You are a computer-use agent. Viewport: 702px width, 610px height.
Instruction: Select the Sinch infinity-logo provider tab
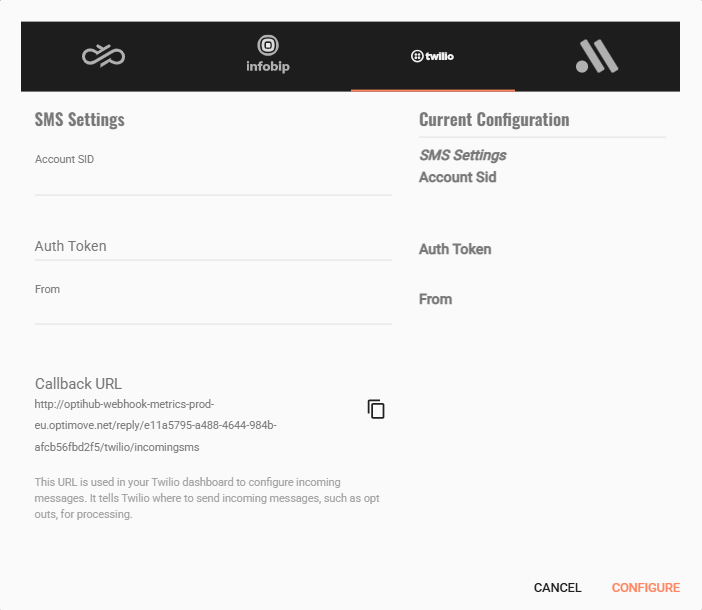click(x=103, y=56)
